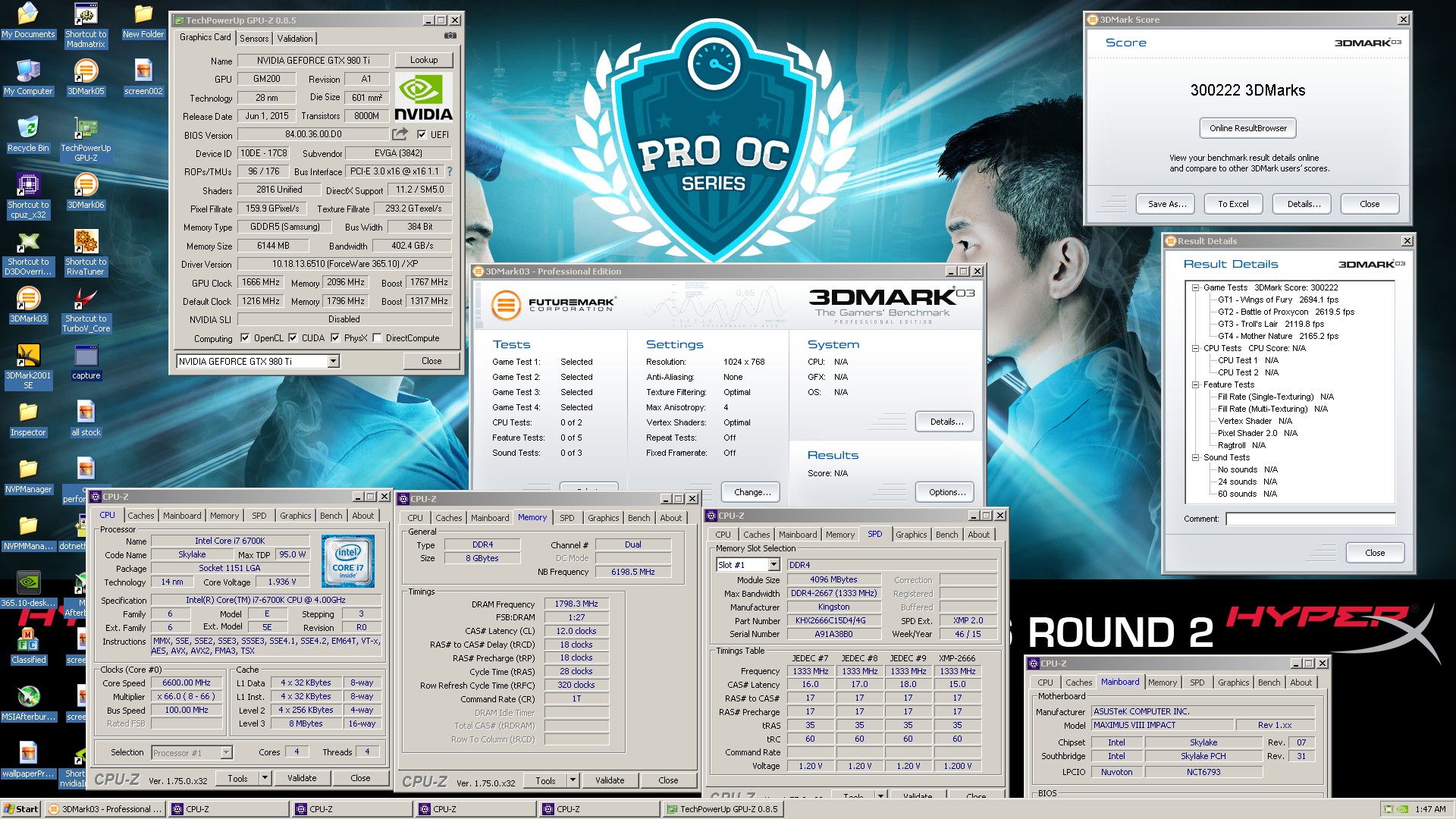
Task: Open the About tab in CPU-Z Mainboard window
Action: coord(1301,682)
